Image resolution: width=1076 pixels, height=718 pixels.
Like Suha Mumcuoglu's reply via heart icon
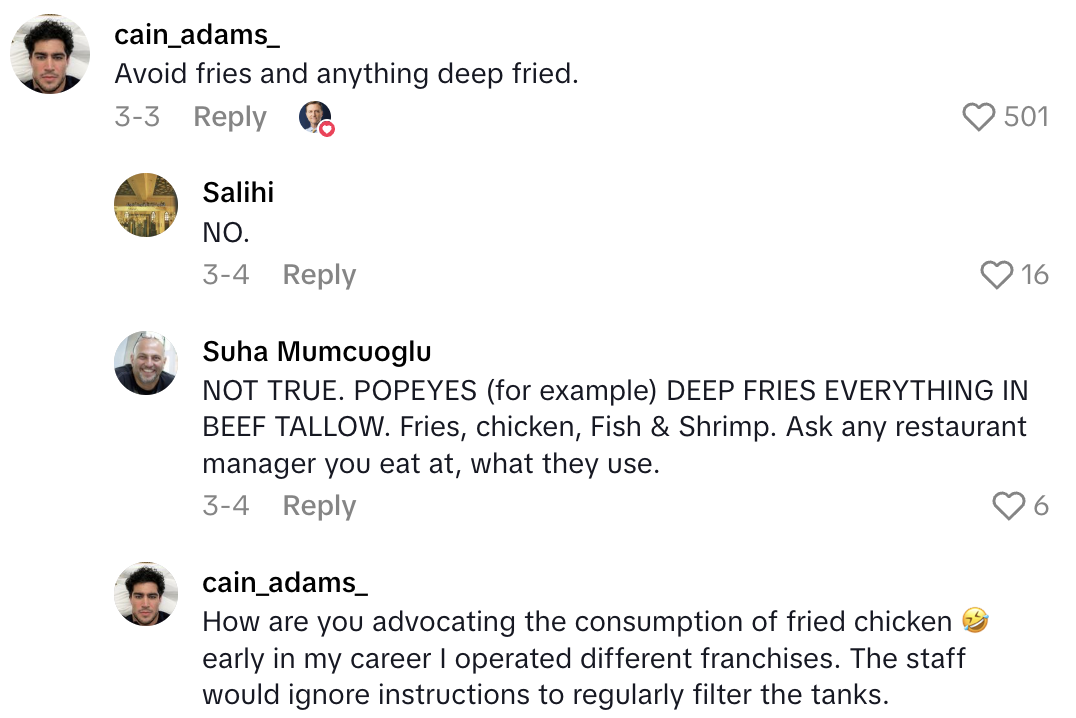point(1009,506)
